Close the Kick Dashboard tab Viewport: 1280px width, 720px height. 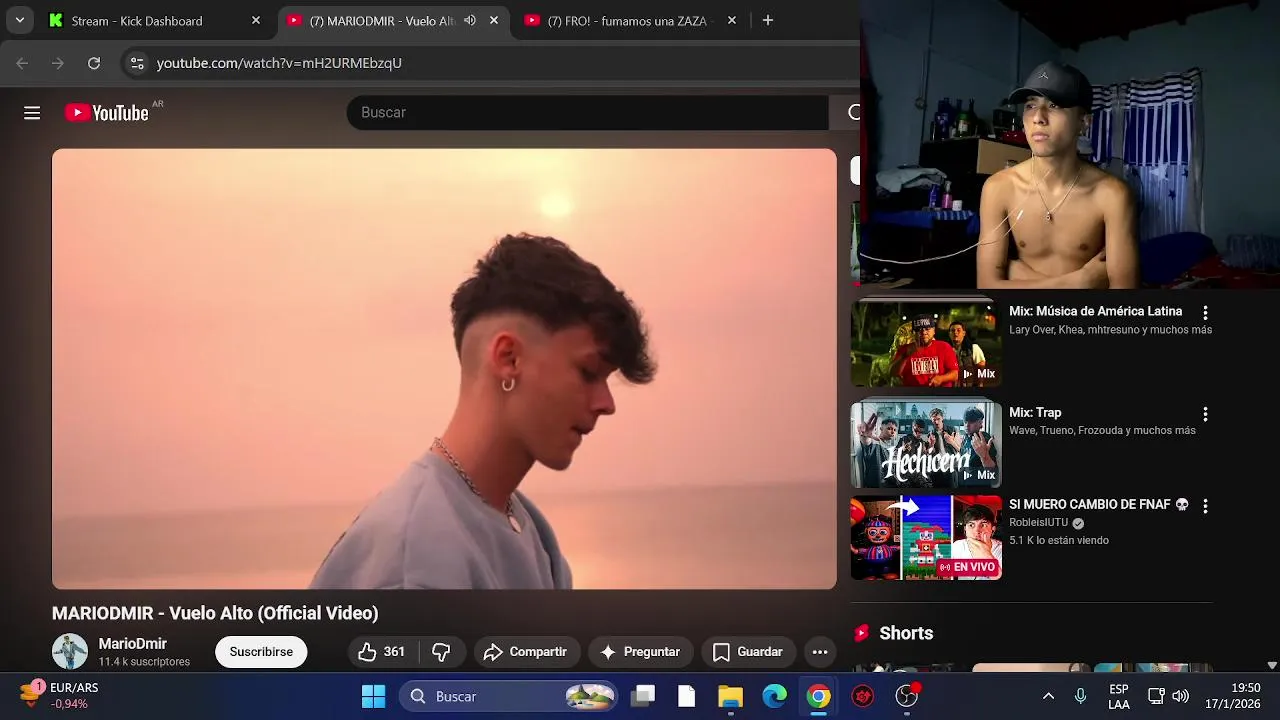click(x=256, y=20)
